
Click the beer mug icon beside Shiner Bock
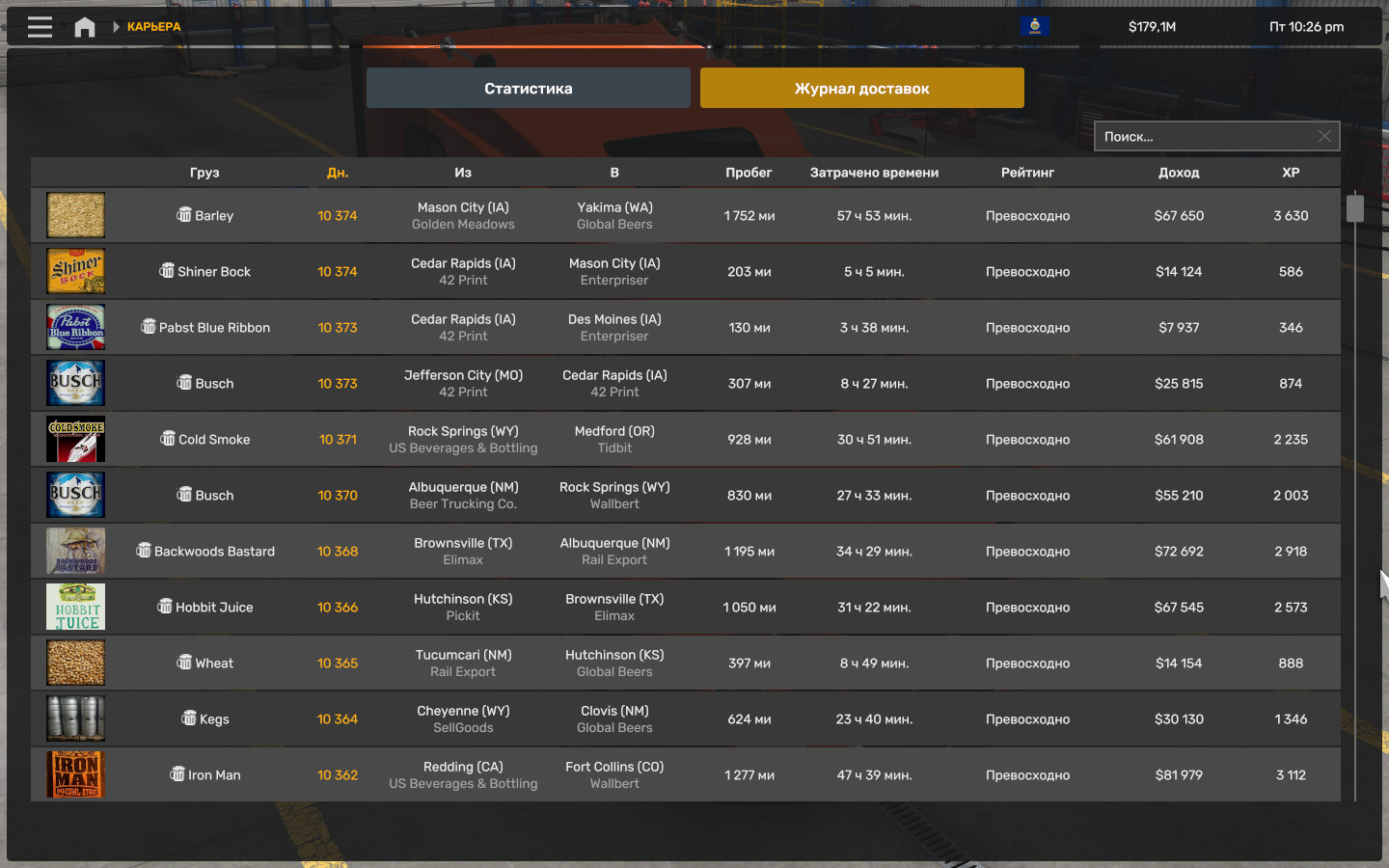pyautogui.click(x=167, y=270)
